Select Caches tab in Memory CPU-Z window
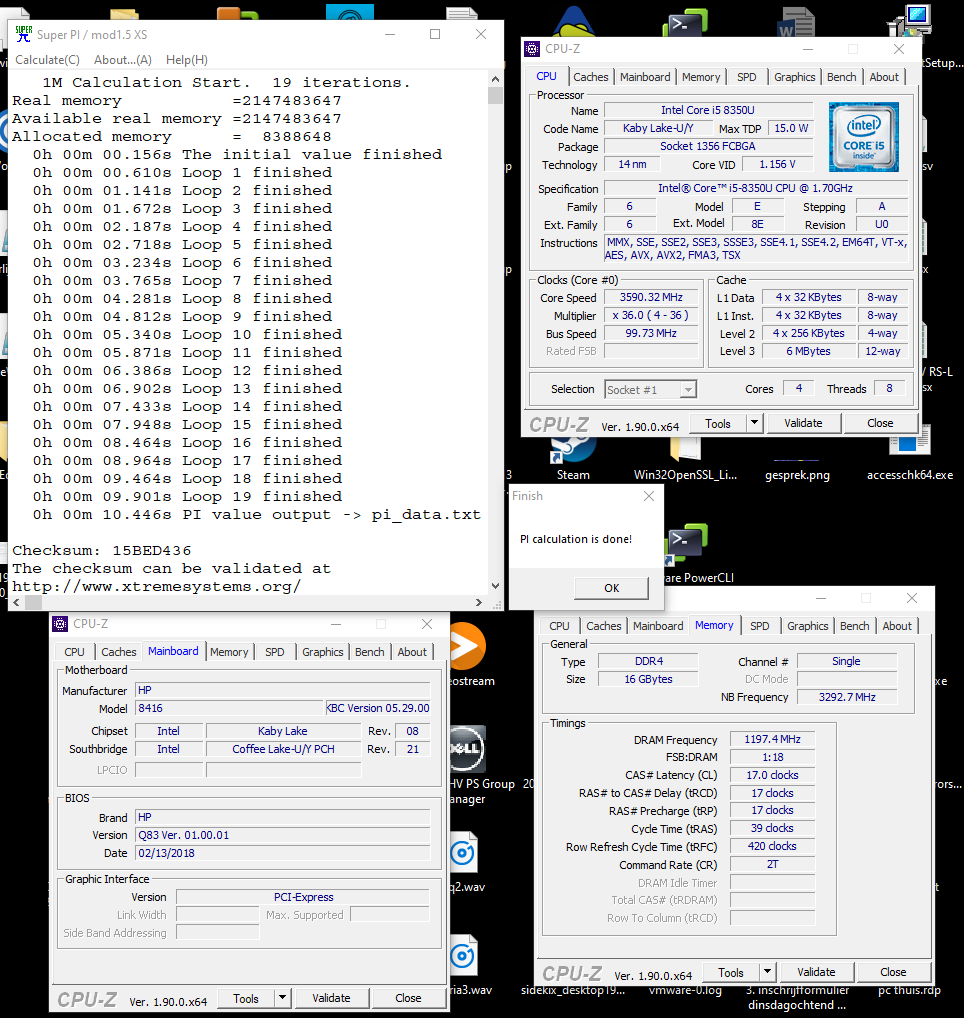 tap(604, 626)
